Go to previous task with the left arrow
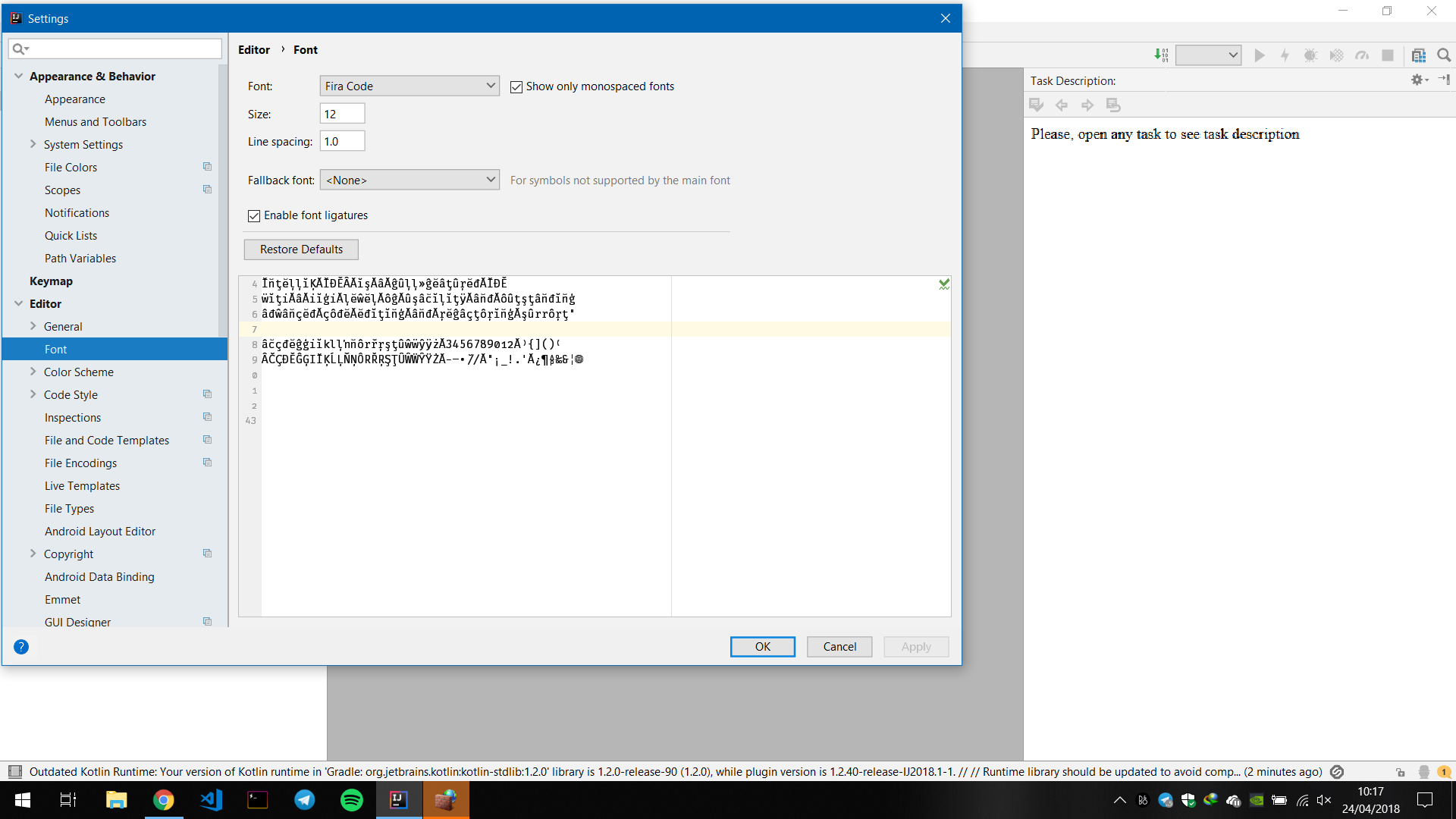This screenshot has height=819, width=1456. 1062,105
